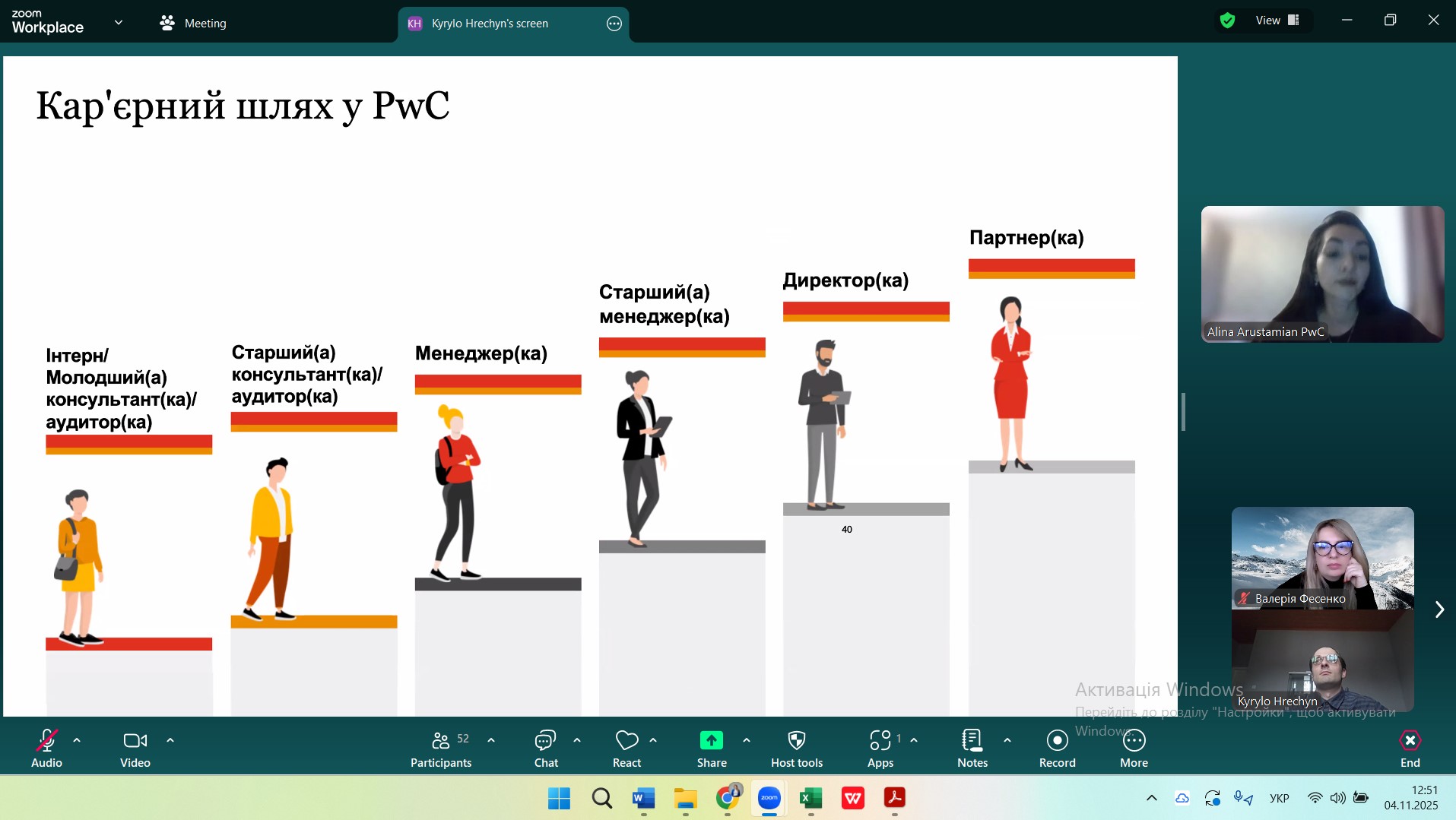Click the green Share screen button

pyautogui.click(x=711, y=748)
